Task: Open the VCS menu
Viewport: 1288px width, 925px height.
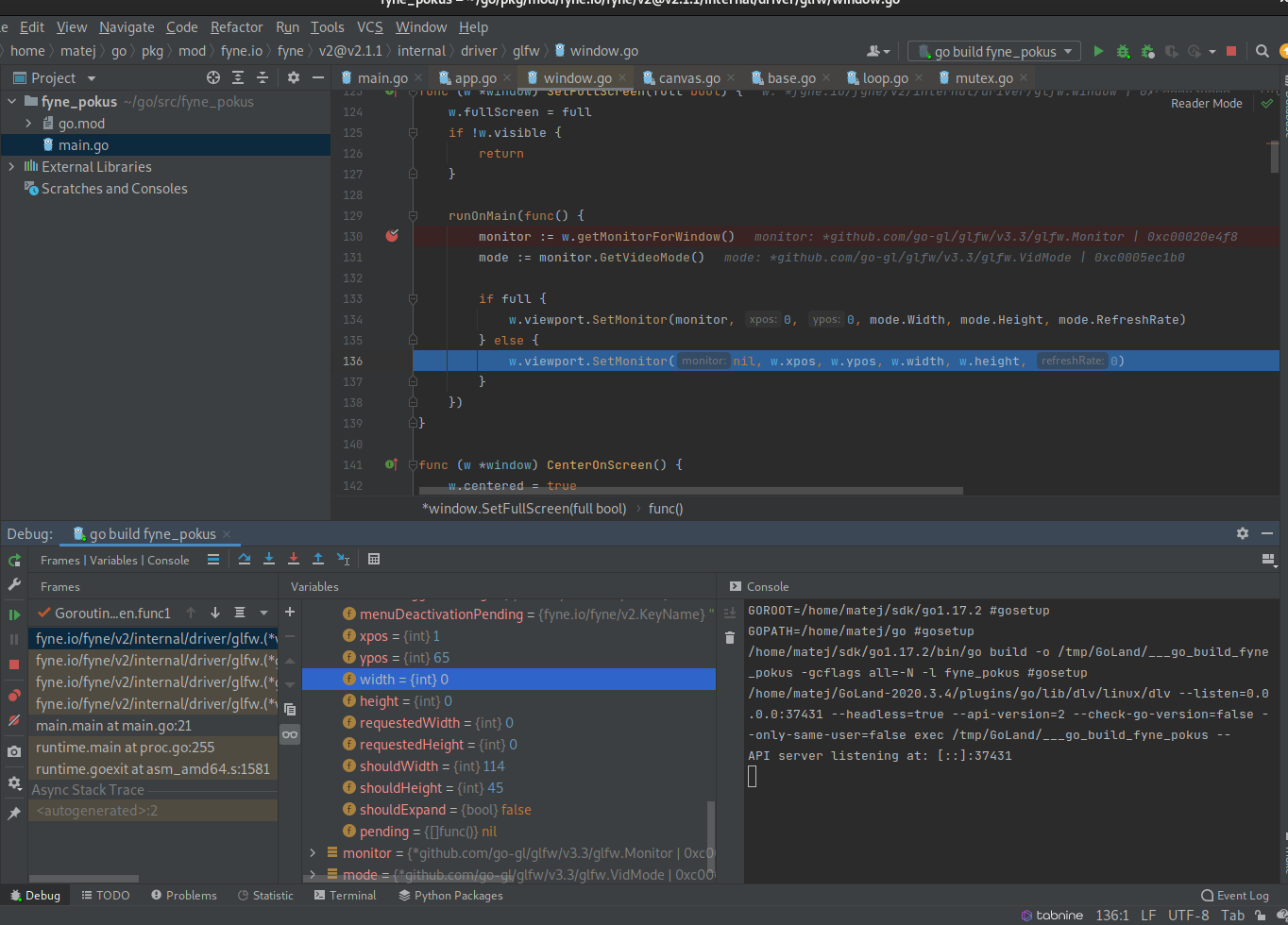Action: click(370, 26)
